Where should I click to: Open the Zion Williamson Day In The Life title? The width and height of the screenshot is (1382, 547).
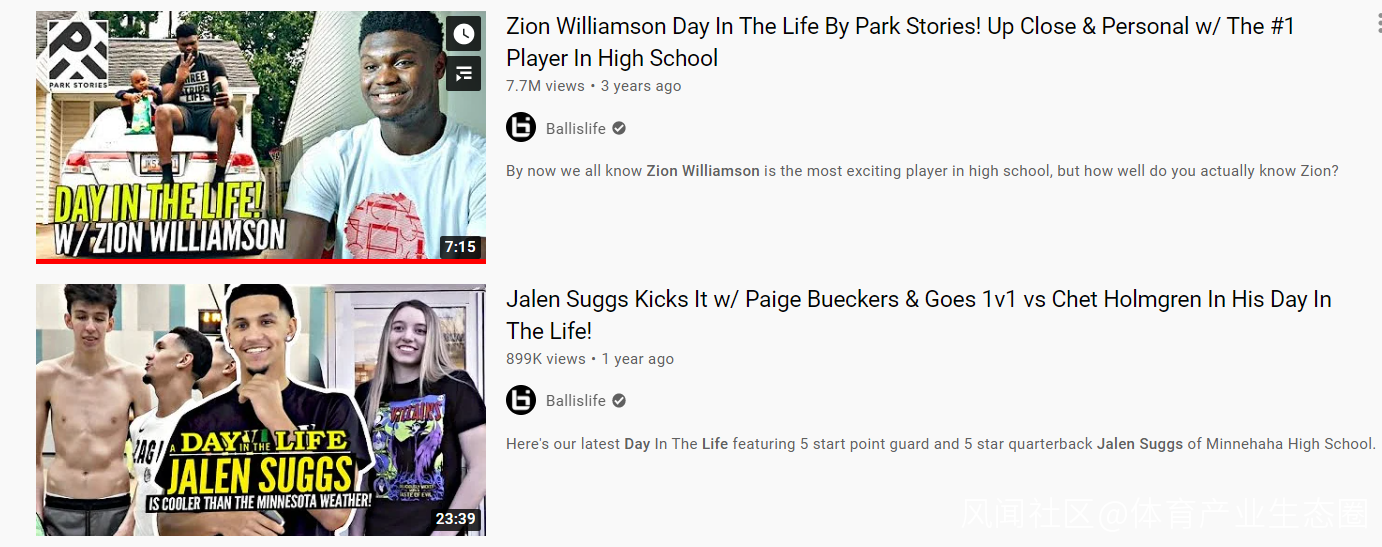click(x=900, y=42)
